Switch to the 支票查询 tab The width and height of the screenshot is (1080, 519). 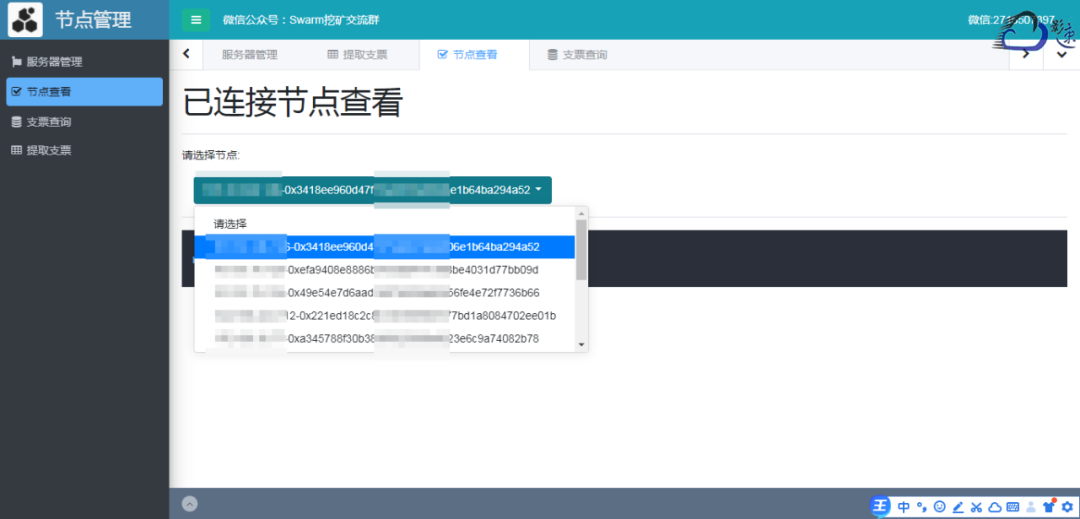(577, 55)
